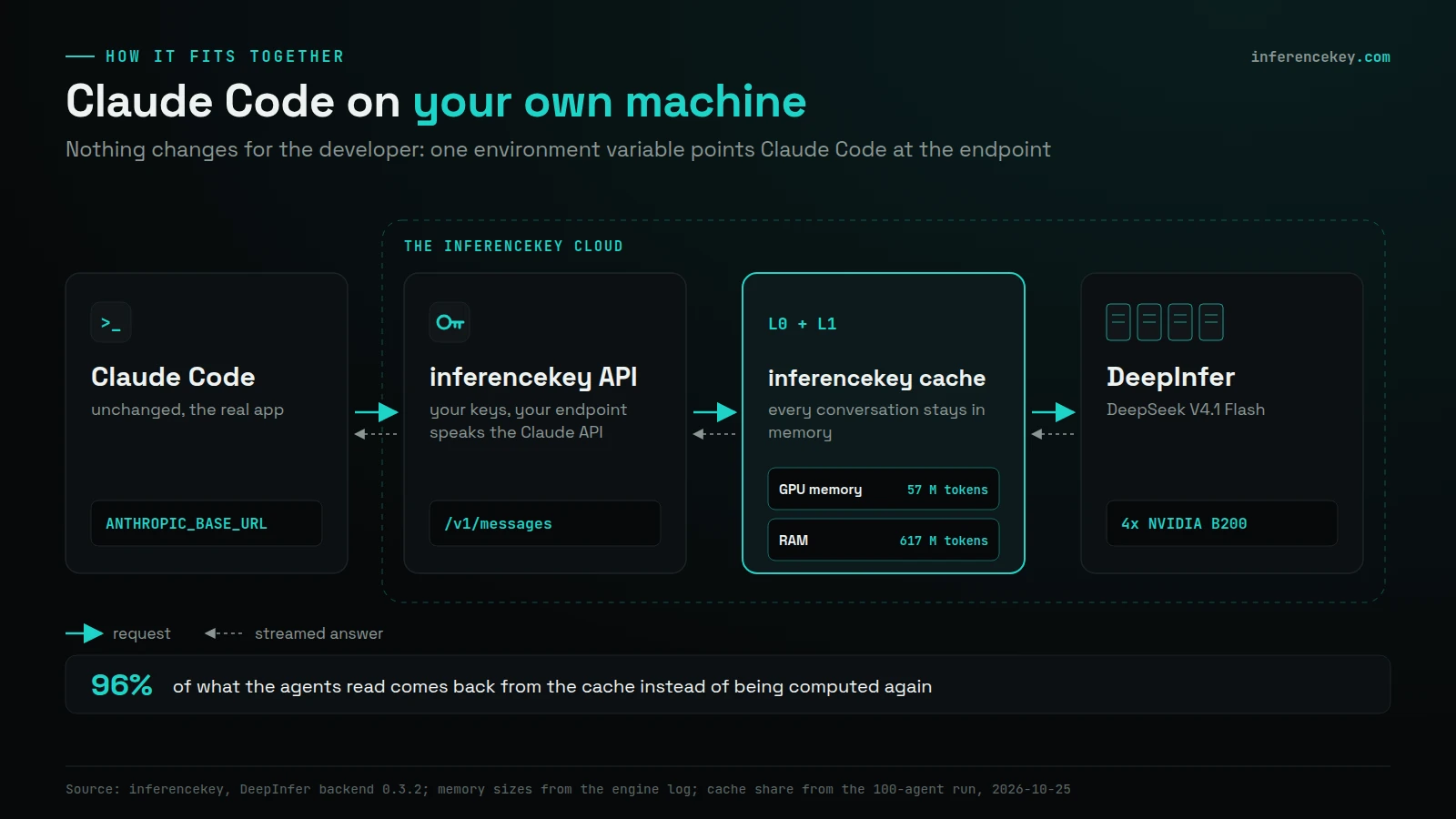
Task: Click the 'Claude Code on your own machine' title
Action: coord(436,101)
